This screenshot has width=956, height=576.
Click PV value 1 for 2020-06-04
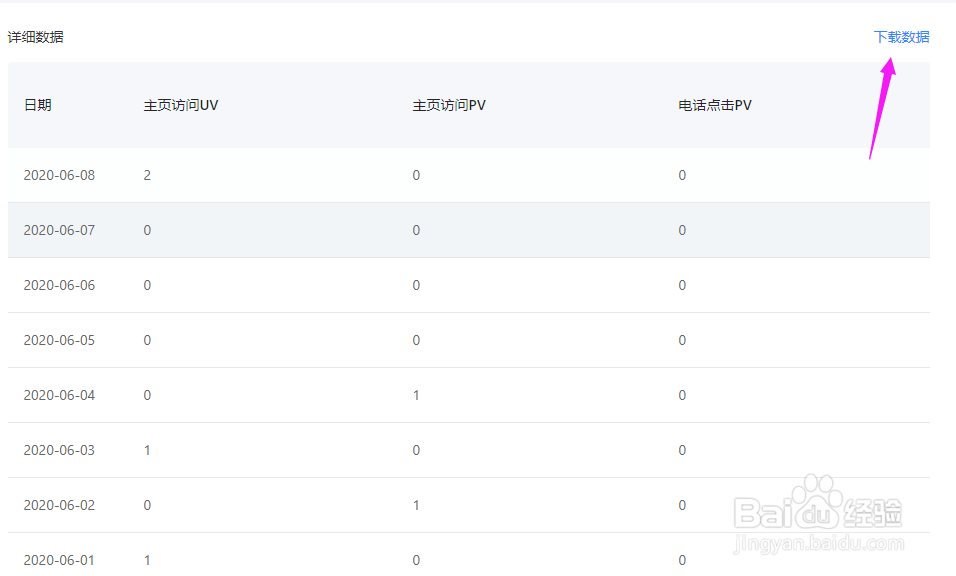(x=416, y=395)
